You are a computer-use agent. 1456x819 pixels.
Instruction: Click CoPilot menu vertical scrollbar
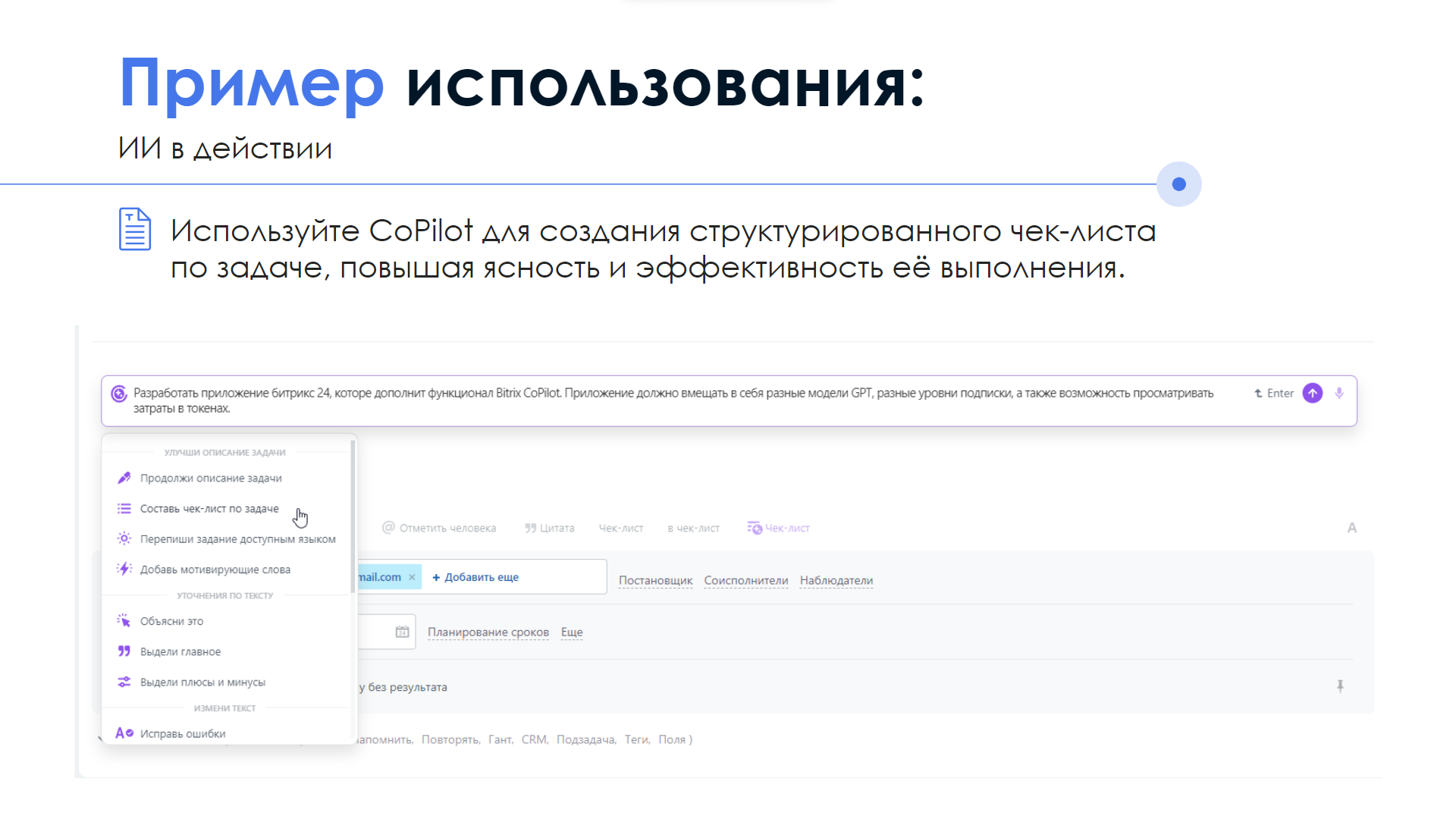(353, 516)
